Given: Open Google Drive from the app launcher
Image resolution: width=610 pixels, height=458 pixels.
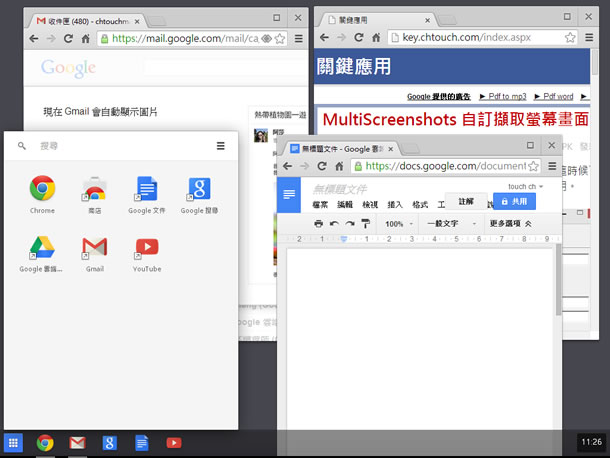Looking at the screenshot, I should pos(41,248).
